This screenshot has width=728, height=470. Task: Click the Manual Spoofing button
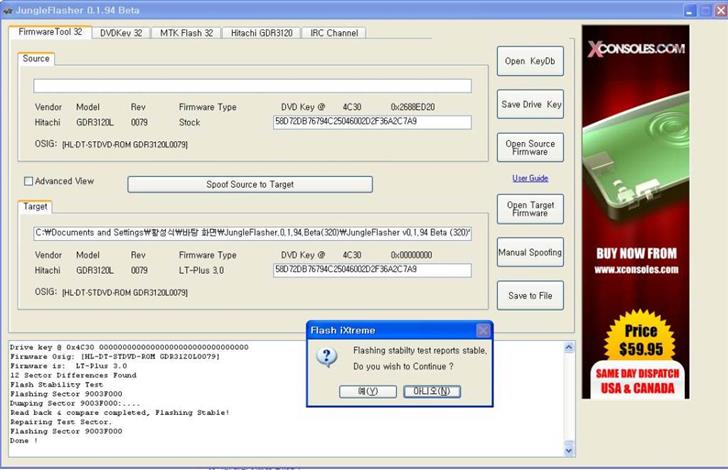click(x=530, y=252)
